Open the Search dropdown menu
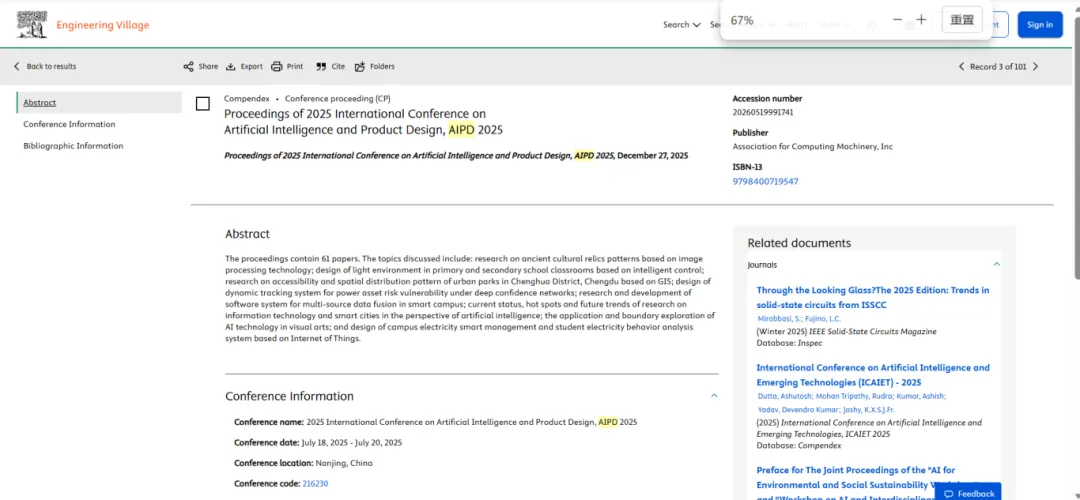The image size is (1080, 500). click(681, 25)
